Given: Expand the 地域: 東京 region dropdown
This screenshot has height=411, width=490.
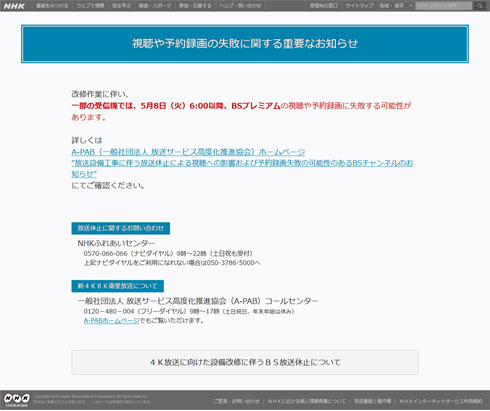Looking at the screenshot, I should click(x=396, y=6).
